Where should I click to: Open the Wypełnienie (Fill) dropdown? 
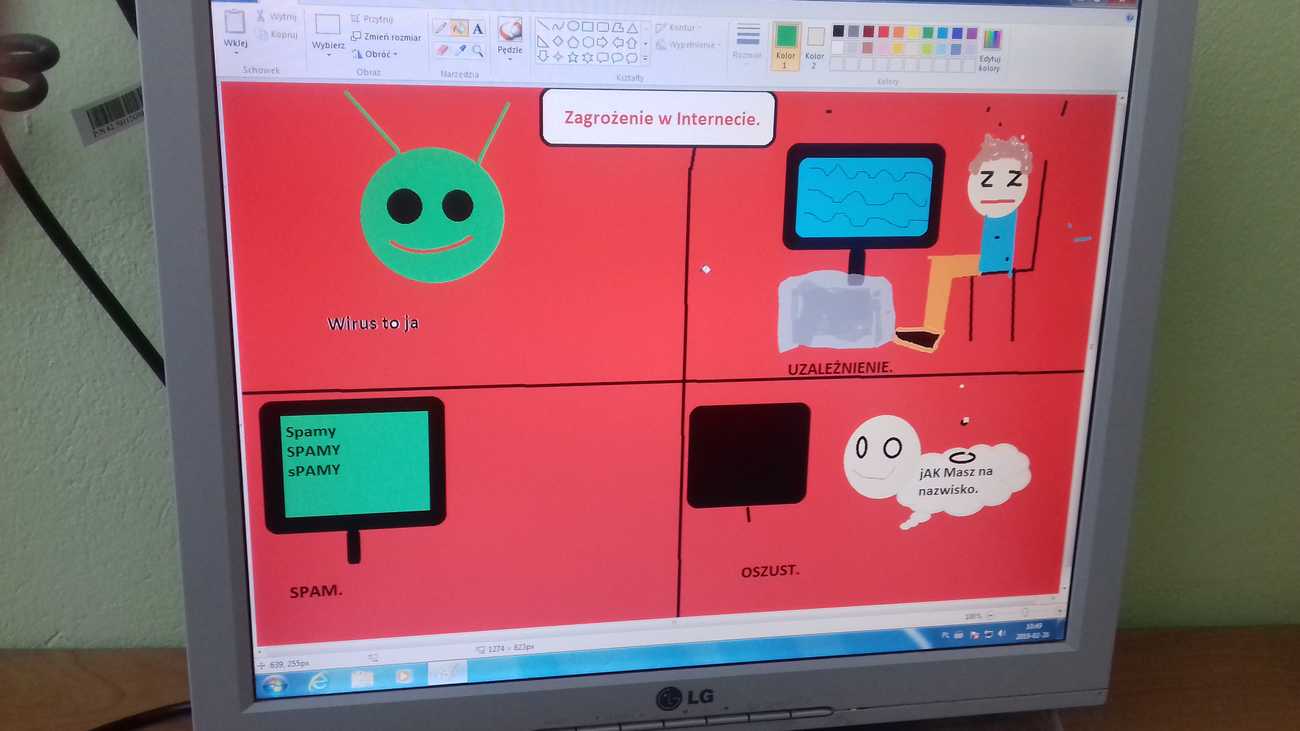click(688, 44)
